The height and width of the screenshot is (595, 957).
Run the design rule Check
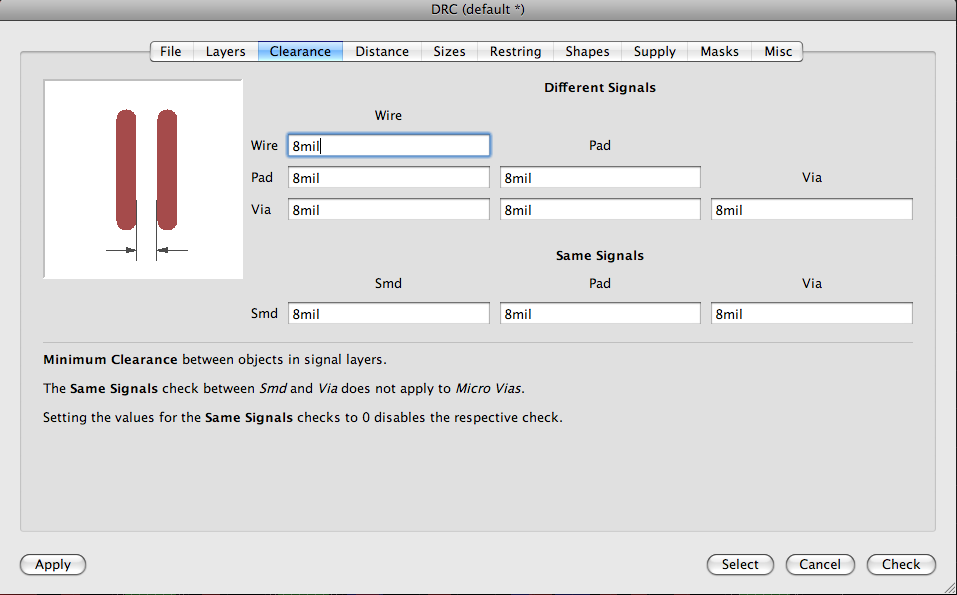[x=900, y=564]
